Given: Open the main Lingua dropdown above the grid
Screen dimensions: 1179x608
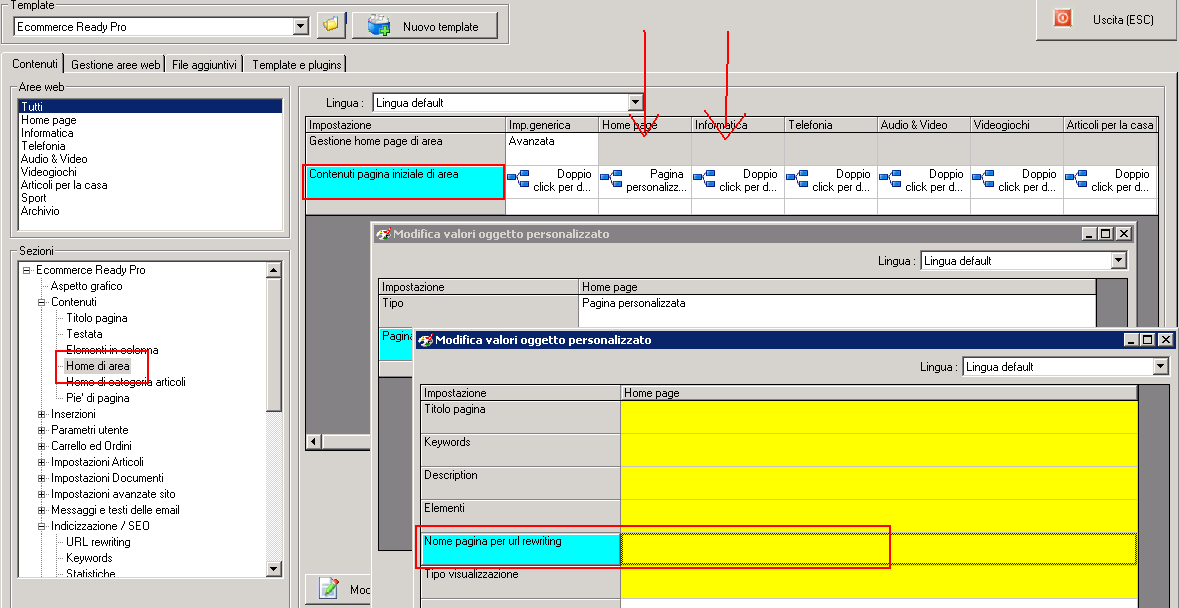Looking at the screenshot, I should [635, 102].
